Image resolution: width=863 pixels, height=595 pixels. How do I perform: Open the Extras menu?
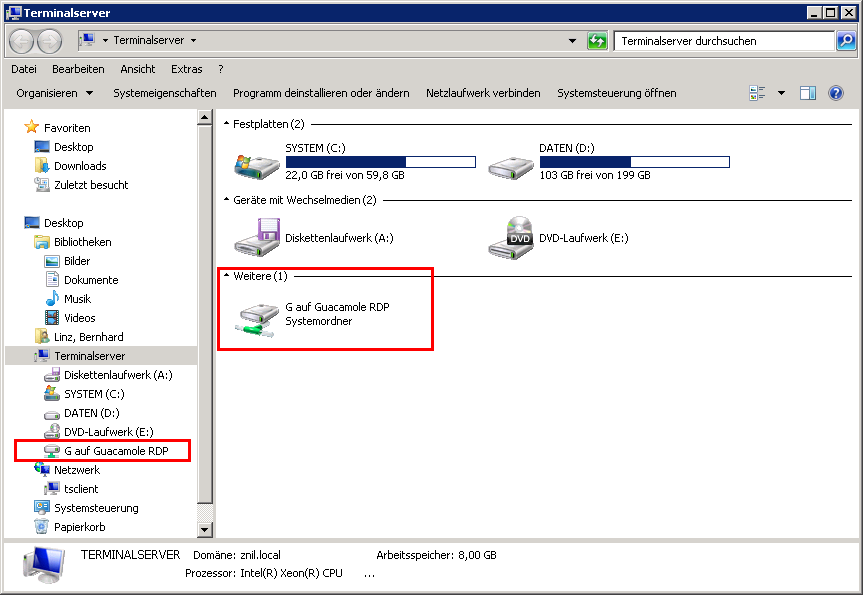pos(186,69)
